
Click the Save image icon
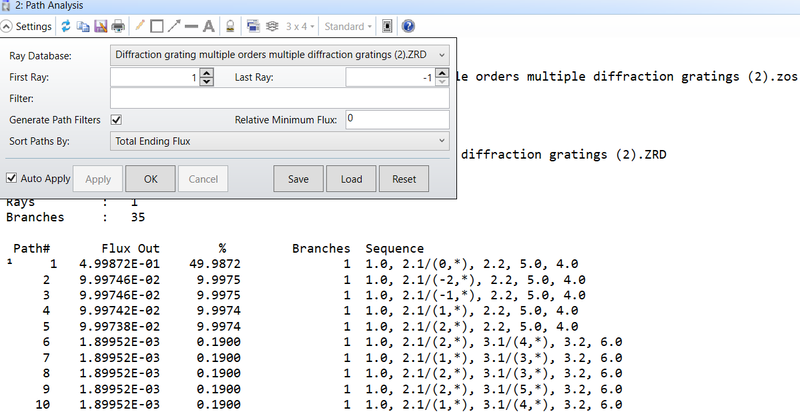[100, 26]
